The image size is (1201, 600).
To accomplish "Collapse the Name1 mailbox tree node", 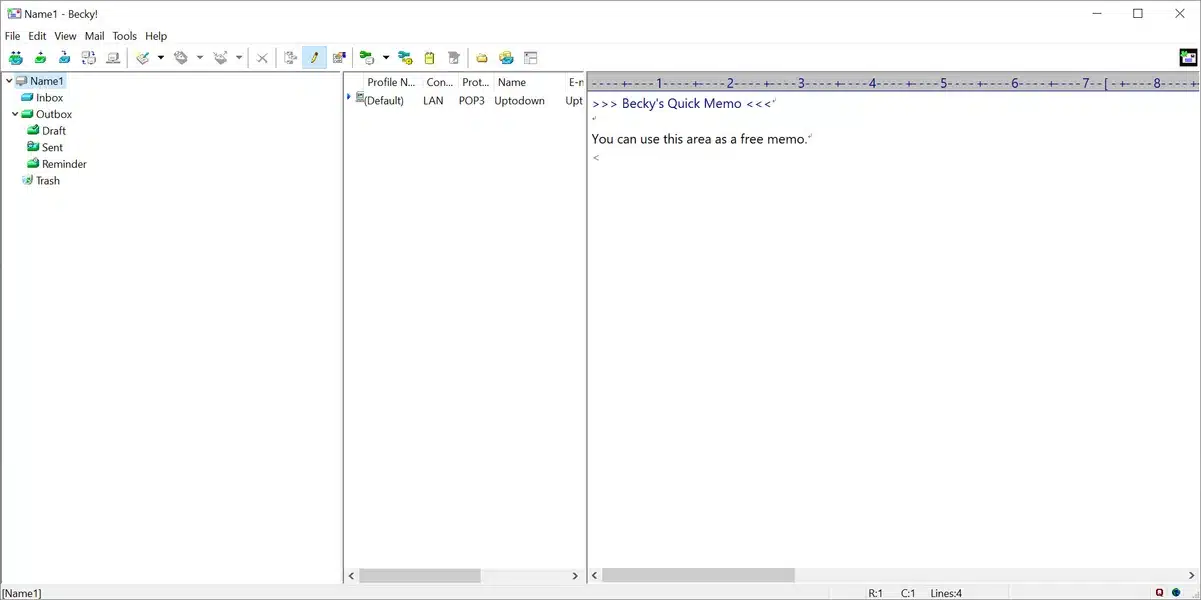I will pos(9,81).
